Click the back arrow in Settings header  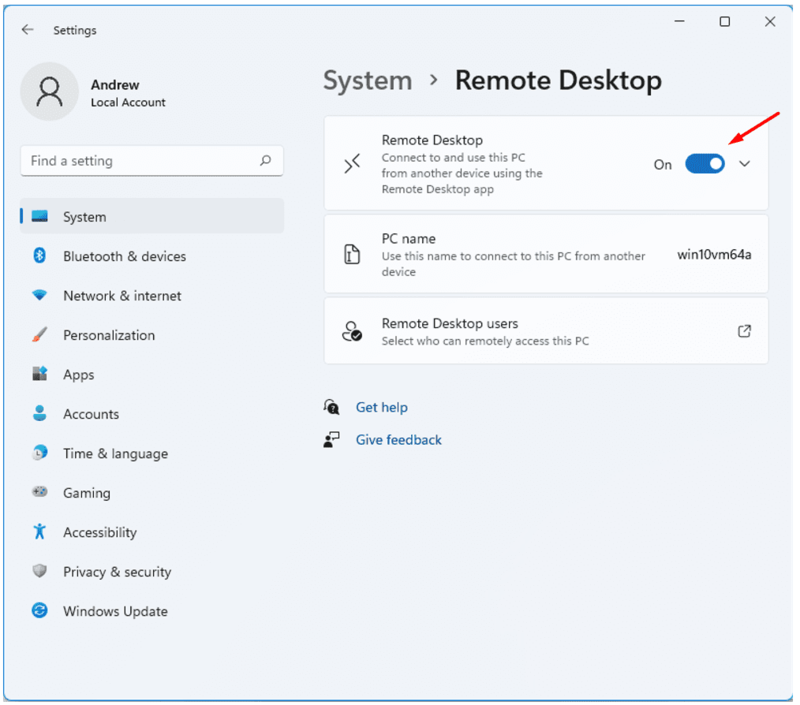pyautogui.click(x=28, y=30)
